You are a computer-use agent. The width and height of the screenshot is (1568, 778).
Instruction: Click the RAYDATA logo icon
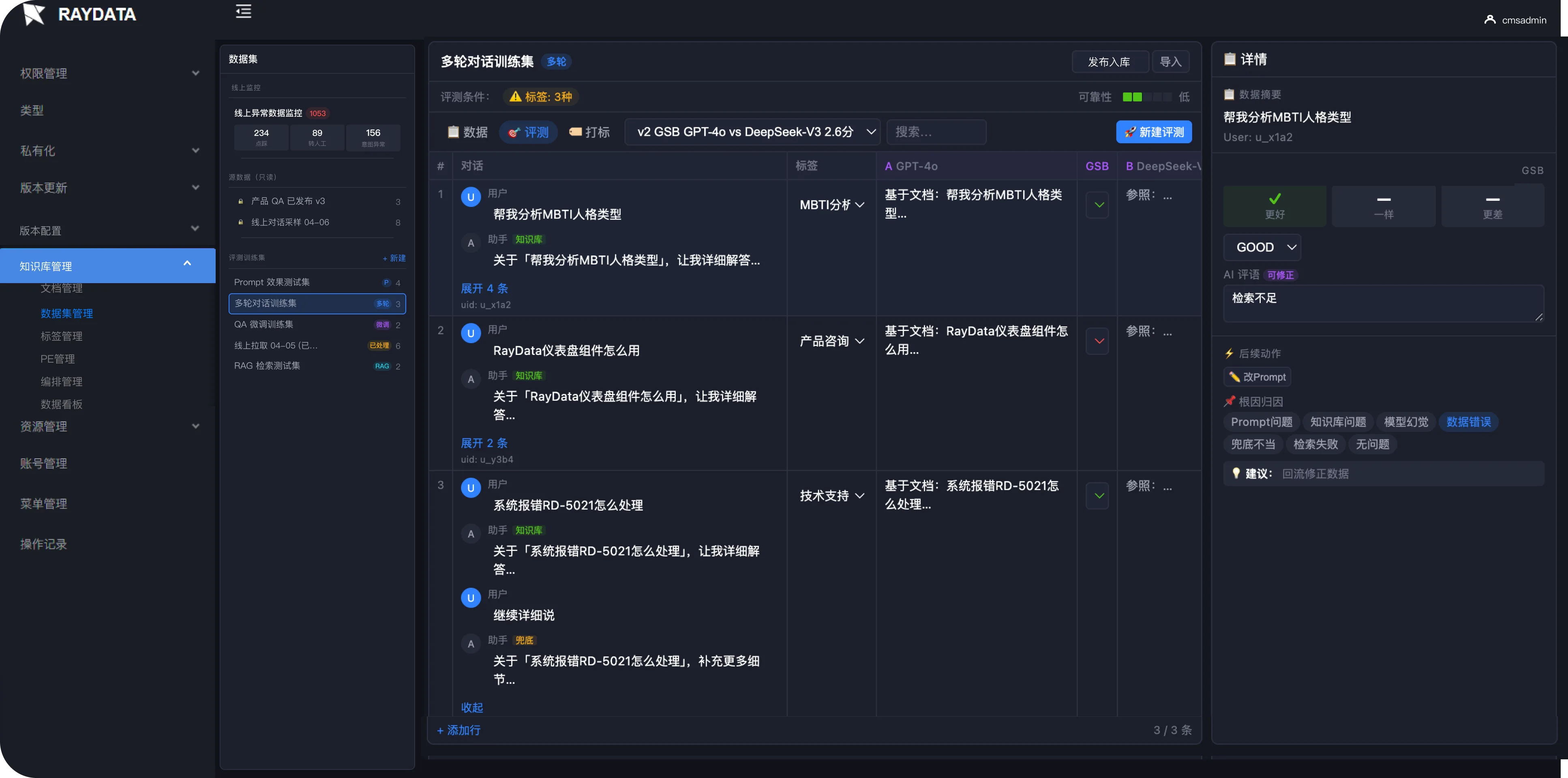[34, 13]
